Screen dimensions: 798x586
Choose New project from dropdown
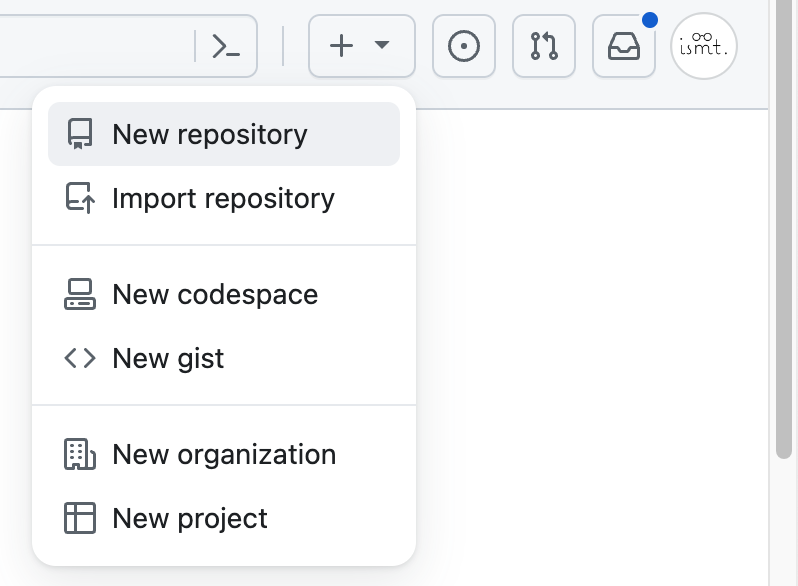tap(224, 518)
